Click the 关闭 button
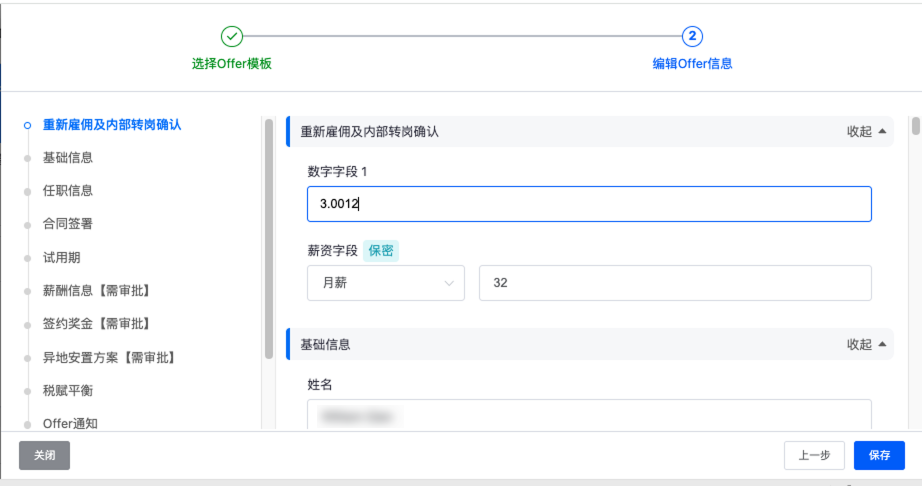922x486 pixels. pos(44,455)
